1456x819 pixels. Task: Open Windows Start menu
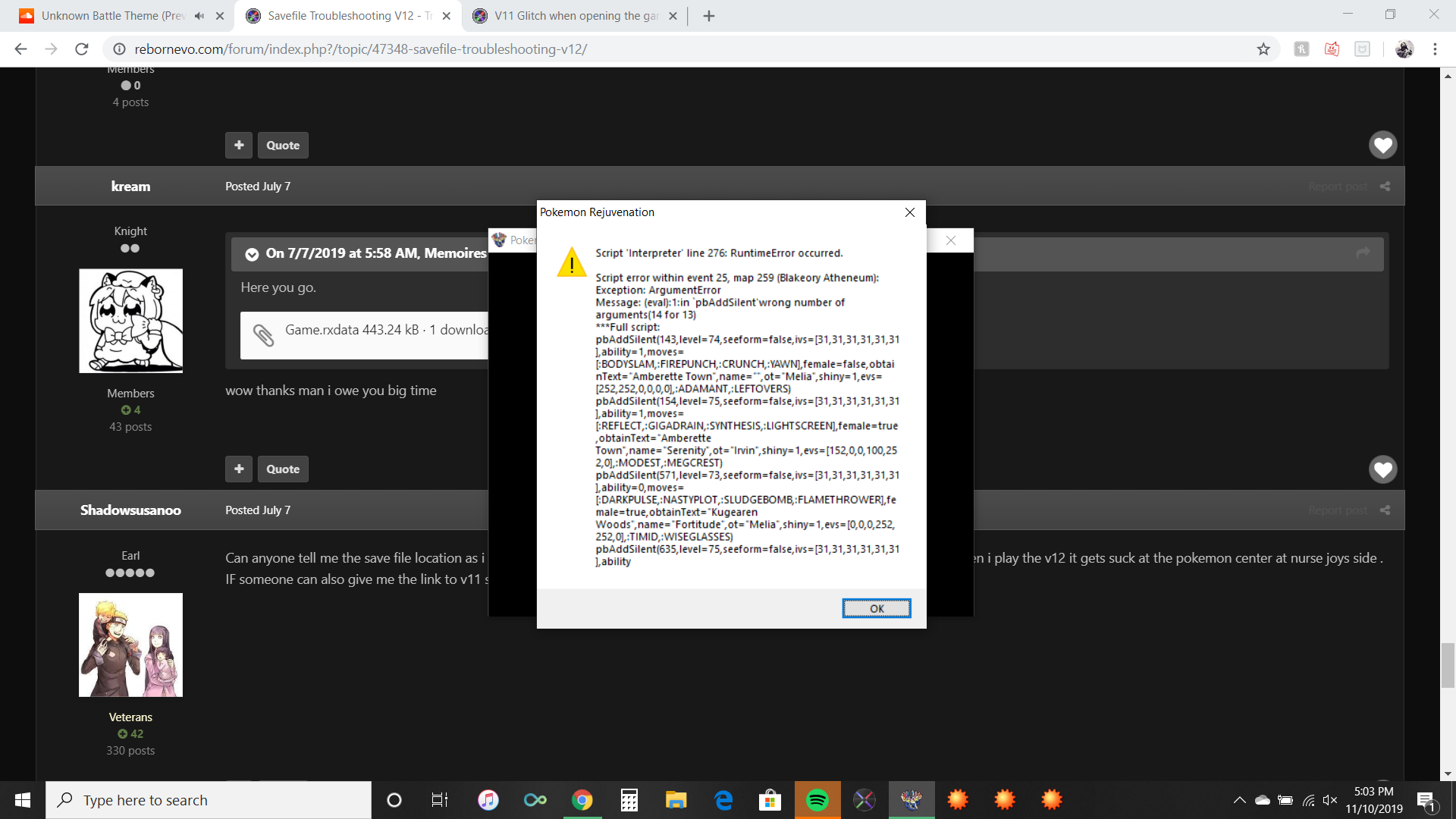coord(23,800)
